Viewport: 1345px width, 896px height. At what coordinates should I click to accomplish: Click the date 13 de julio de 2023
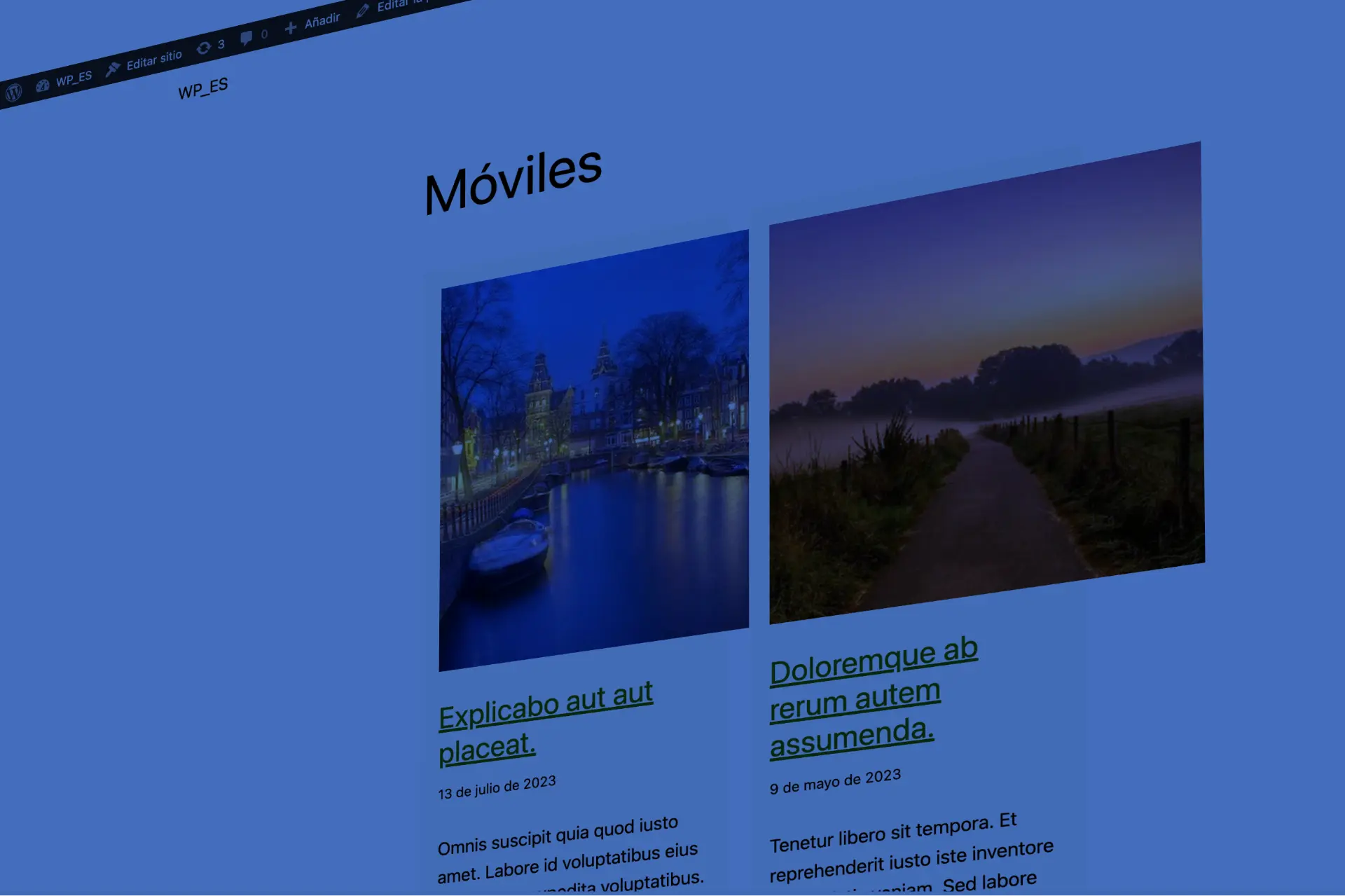(497, 787)
